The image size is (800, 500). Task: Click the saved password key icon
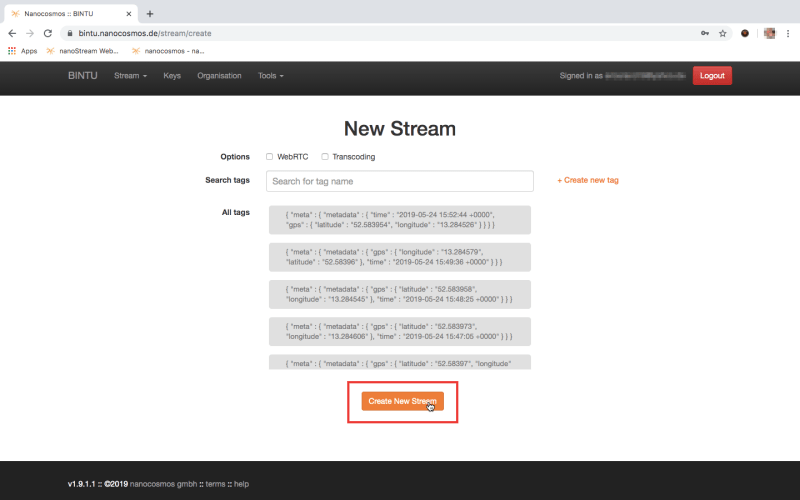[704, 33]
